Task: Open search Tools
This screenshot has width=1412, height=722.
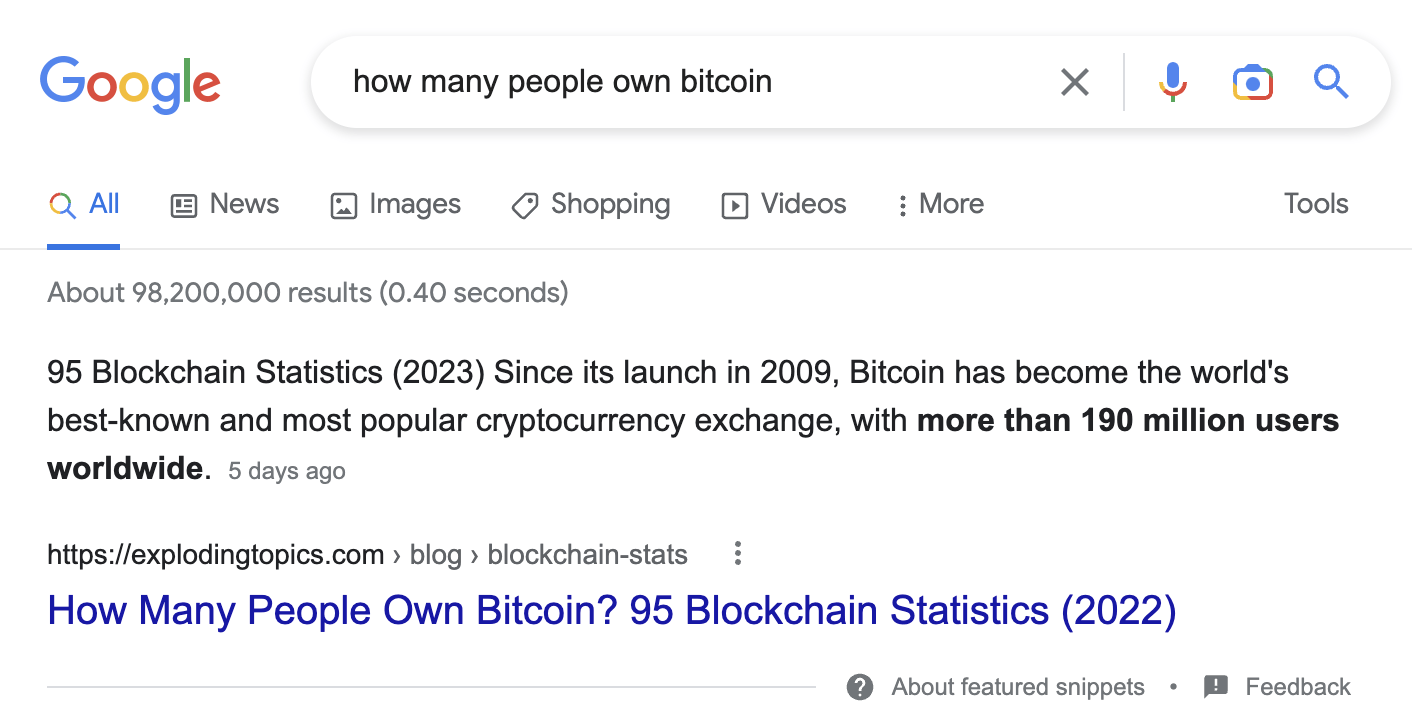Action: 1316,204
